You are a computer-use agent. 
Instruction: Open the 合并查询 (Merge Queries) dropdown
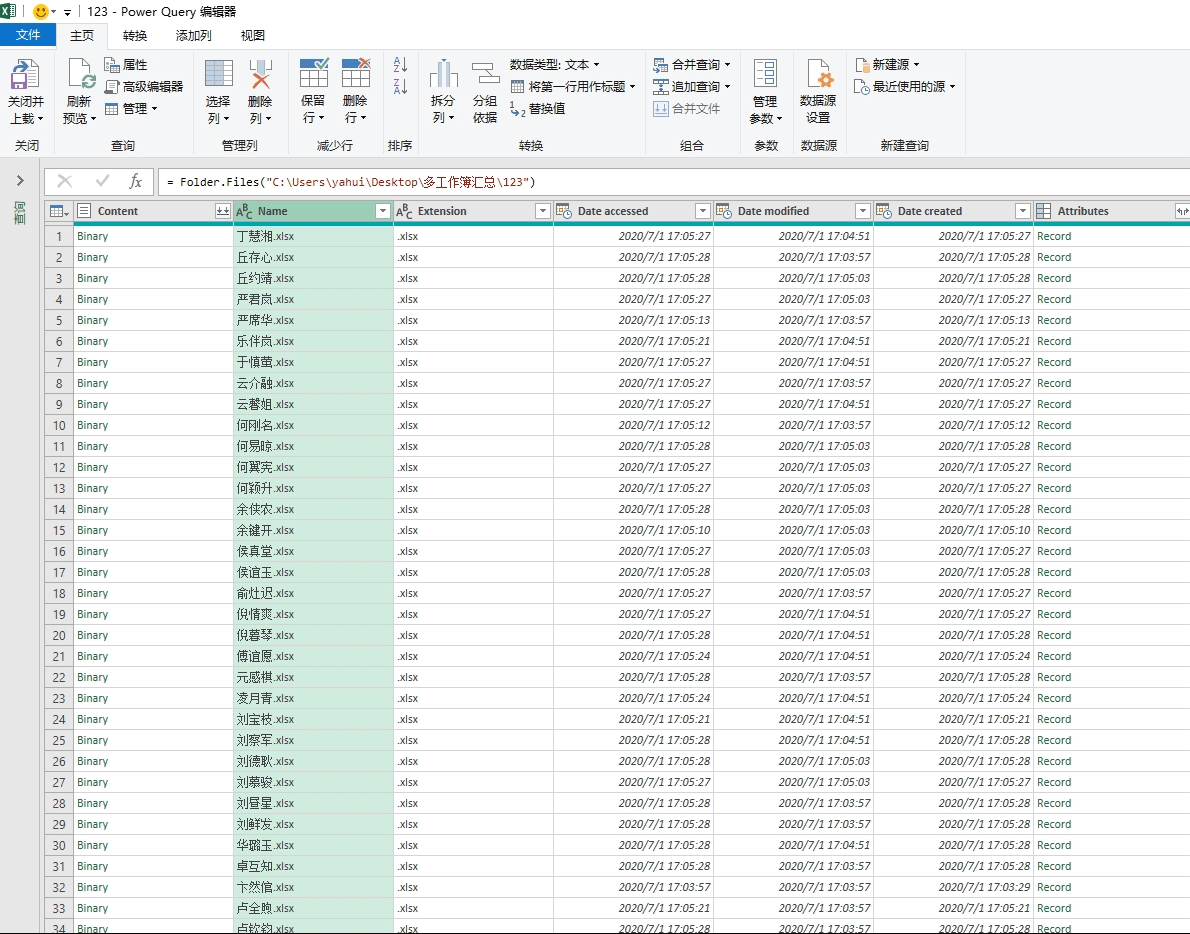[x=691, y=64]
